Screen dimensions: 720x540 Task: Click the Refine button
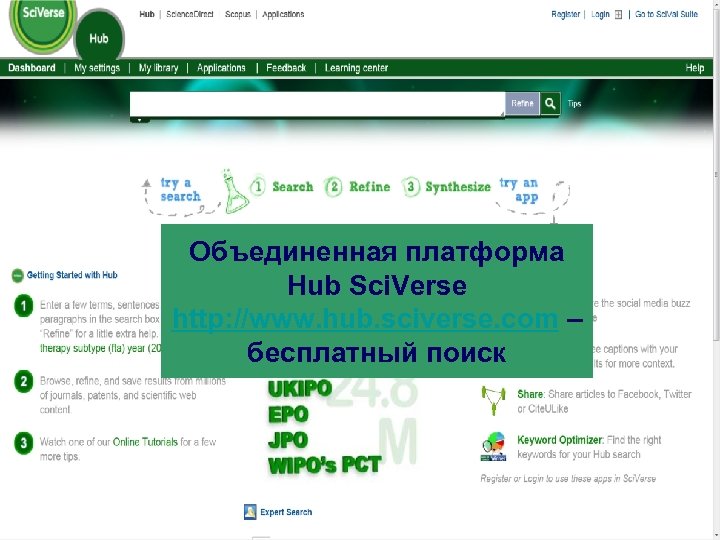pyautogui.click(x=523, y=103)
